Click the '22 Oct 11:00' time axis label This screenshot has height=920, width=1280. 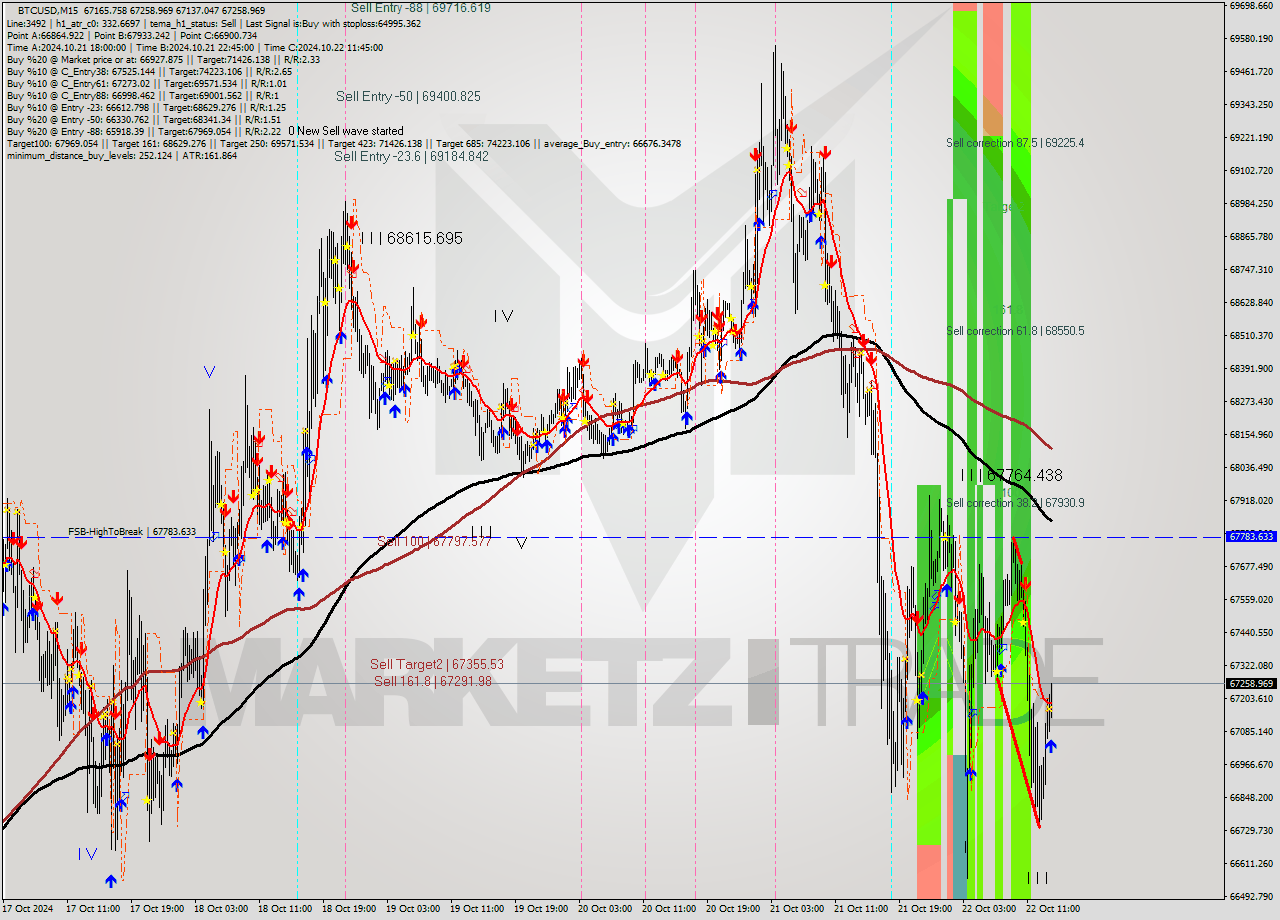coord(1052,909)
